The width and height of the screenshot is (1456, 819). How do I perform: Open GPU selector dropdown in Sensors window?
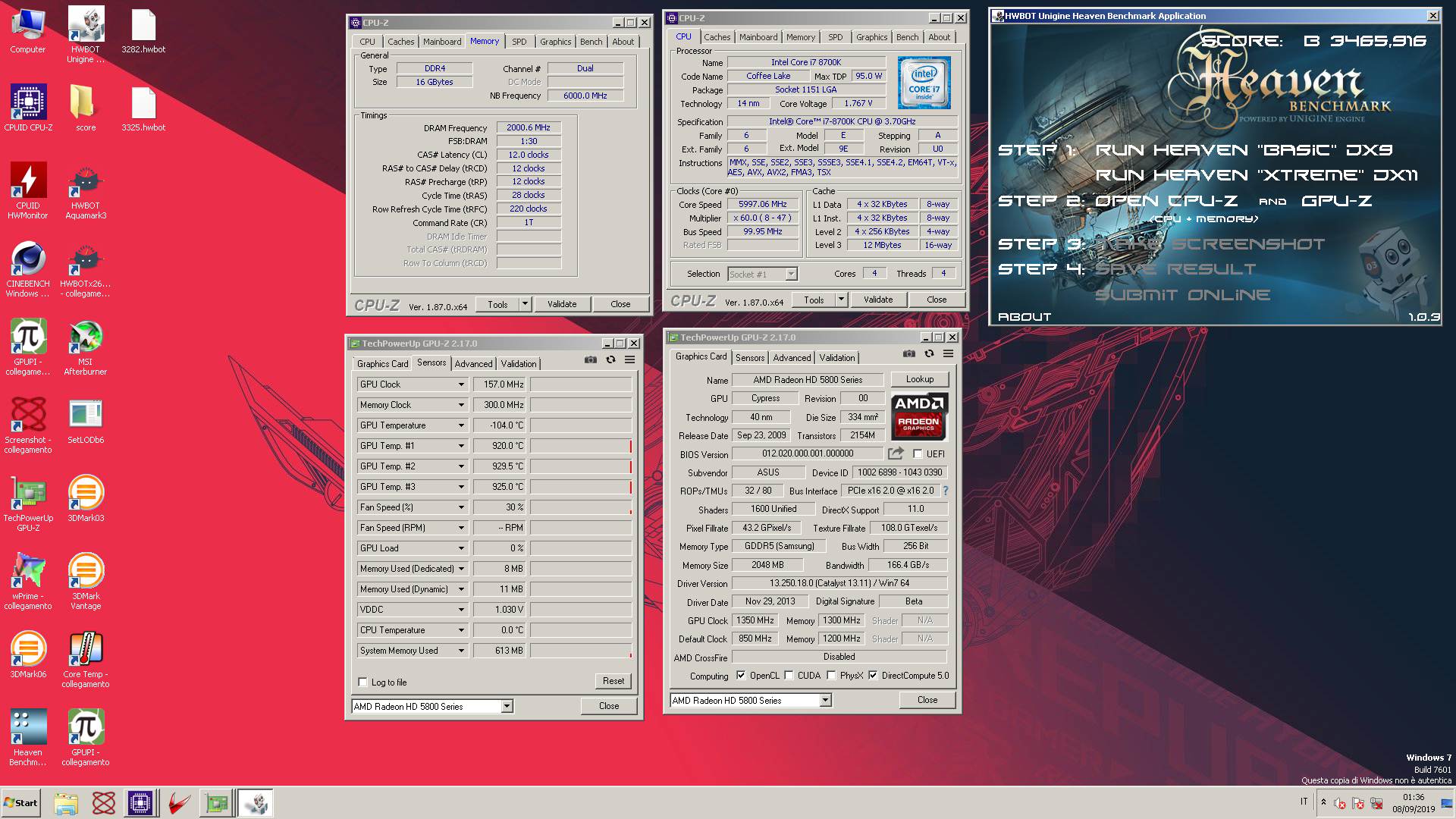click(x=507, y=706)
